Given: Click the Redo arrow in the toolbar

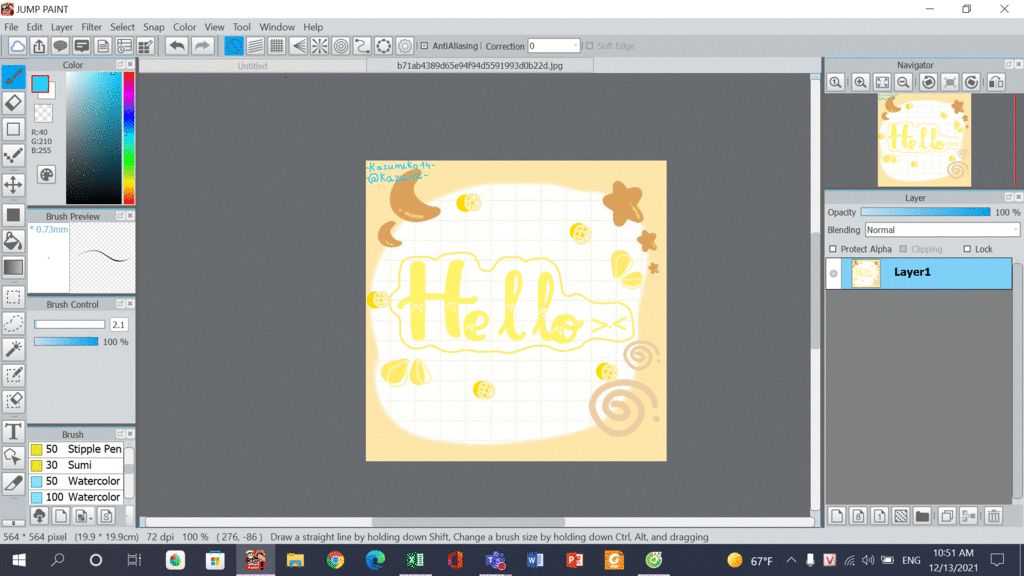Looking at the screenshot, I should click(x=202, y=46).
